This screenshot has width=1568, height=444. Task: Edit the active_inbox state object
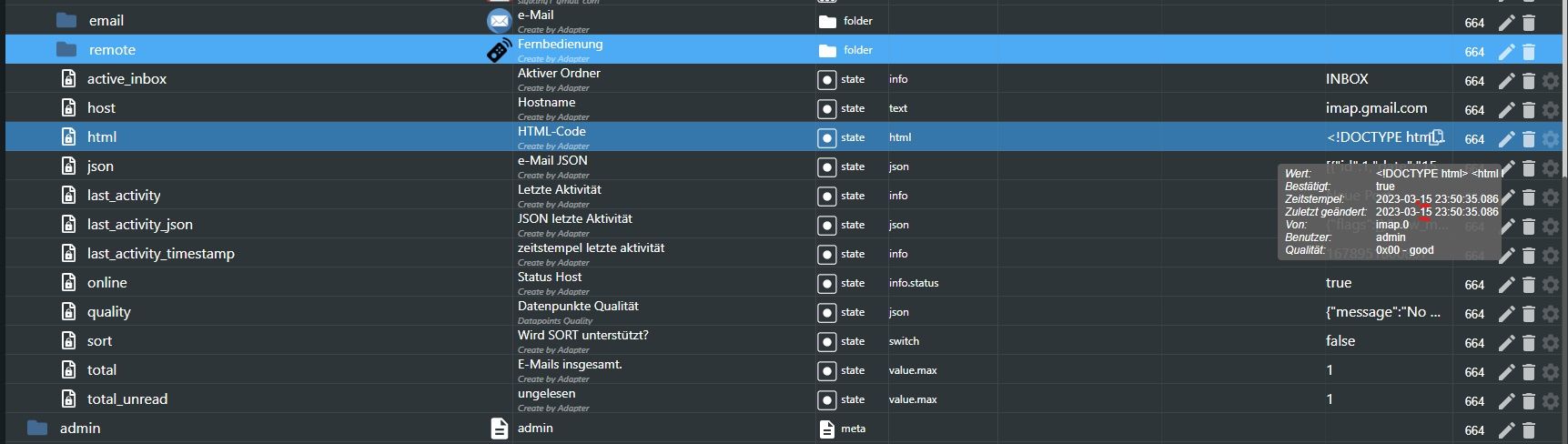point(1507,81)
